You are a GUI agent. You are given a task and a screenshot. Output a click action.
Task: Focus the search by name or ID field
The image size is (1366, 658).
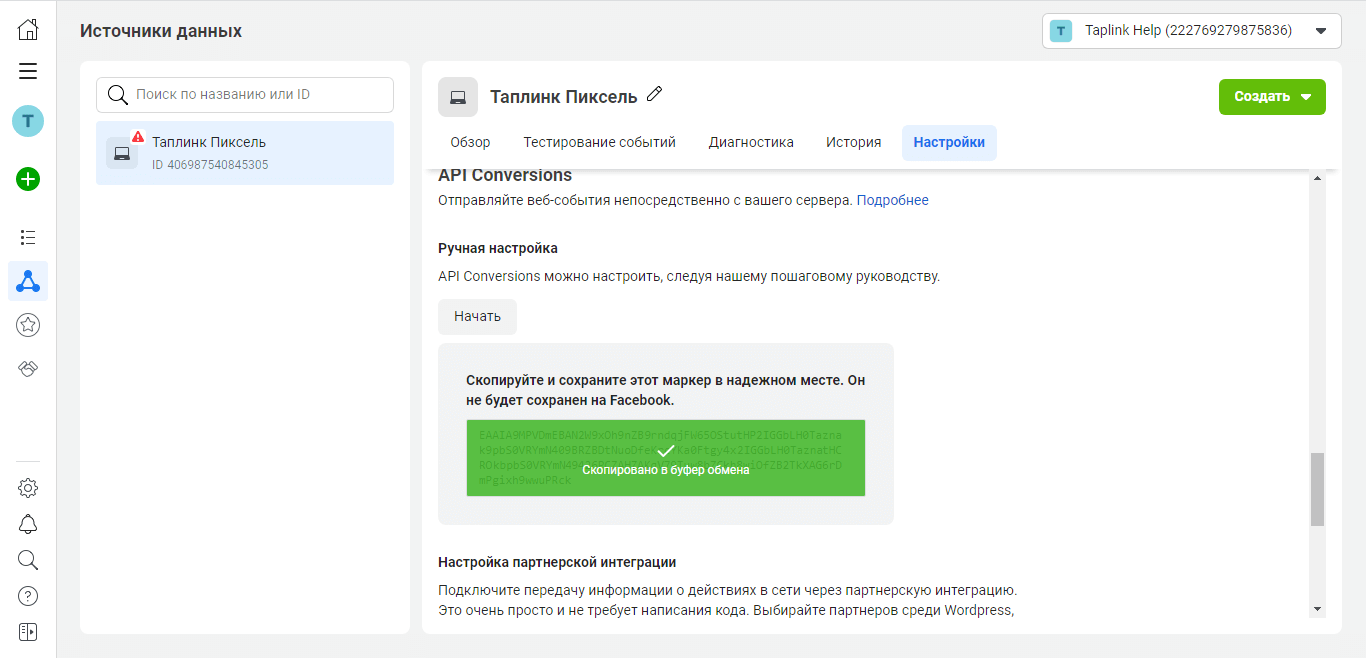[245, 95]
